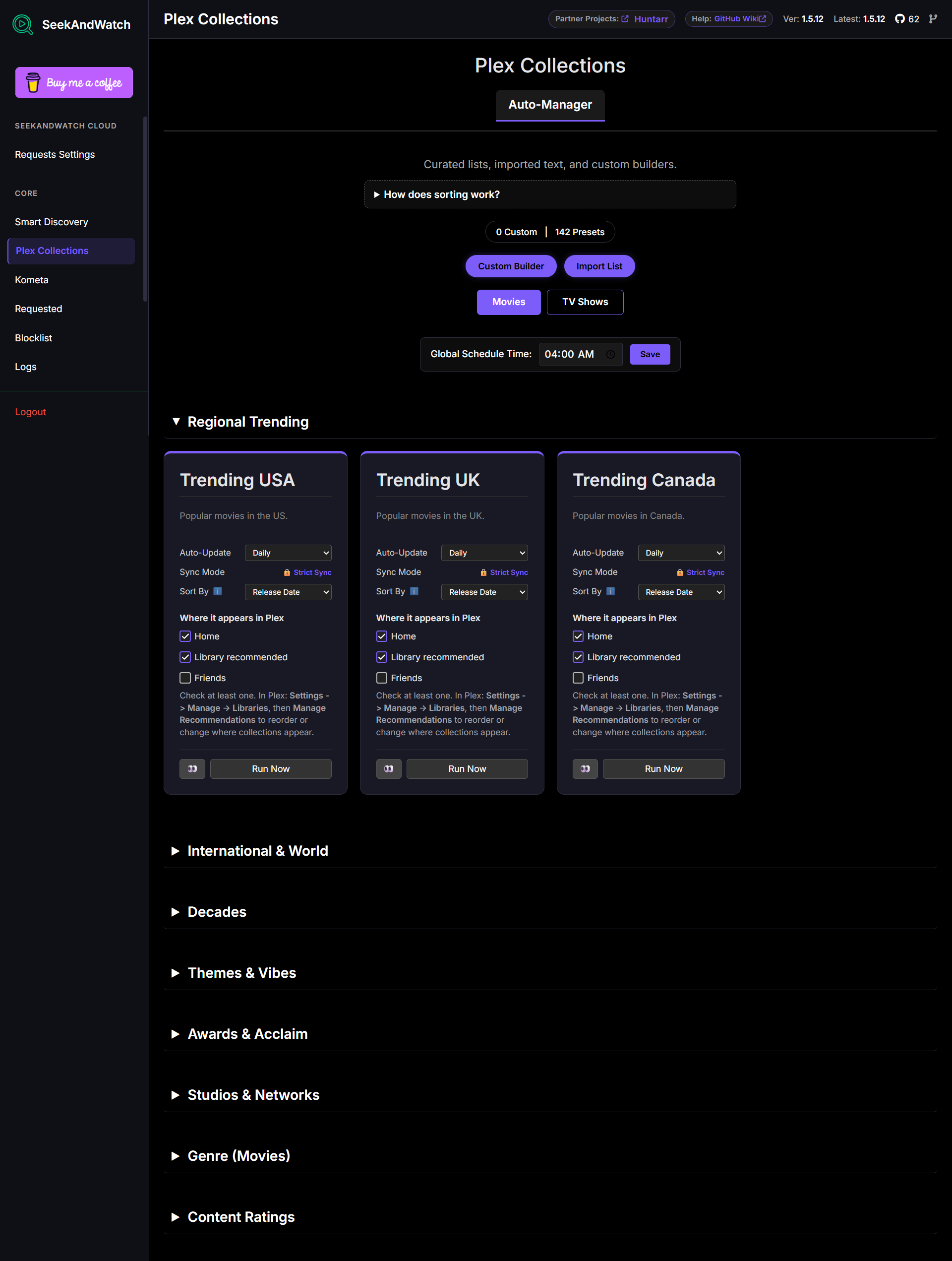This screenshot has width=952, height=1261.
Task: Open Auto-Update dropdown in Trending USA
Action: 288,553
